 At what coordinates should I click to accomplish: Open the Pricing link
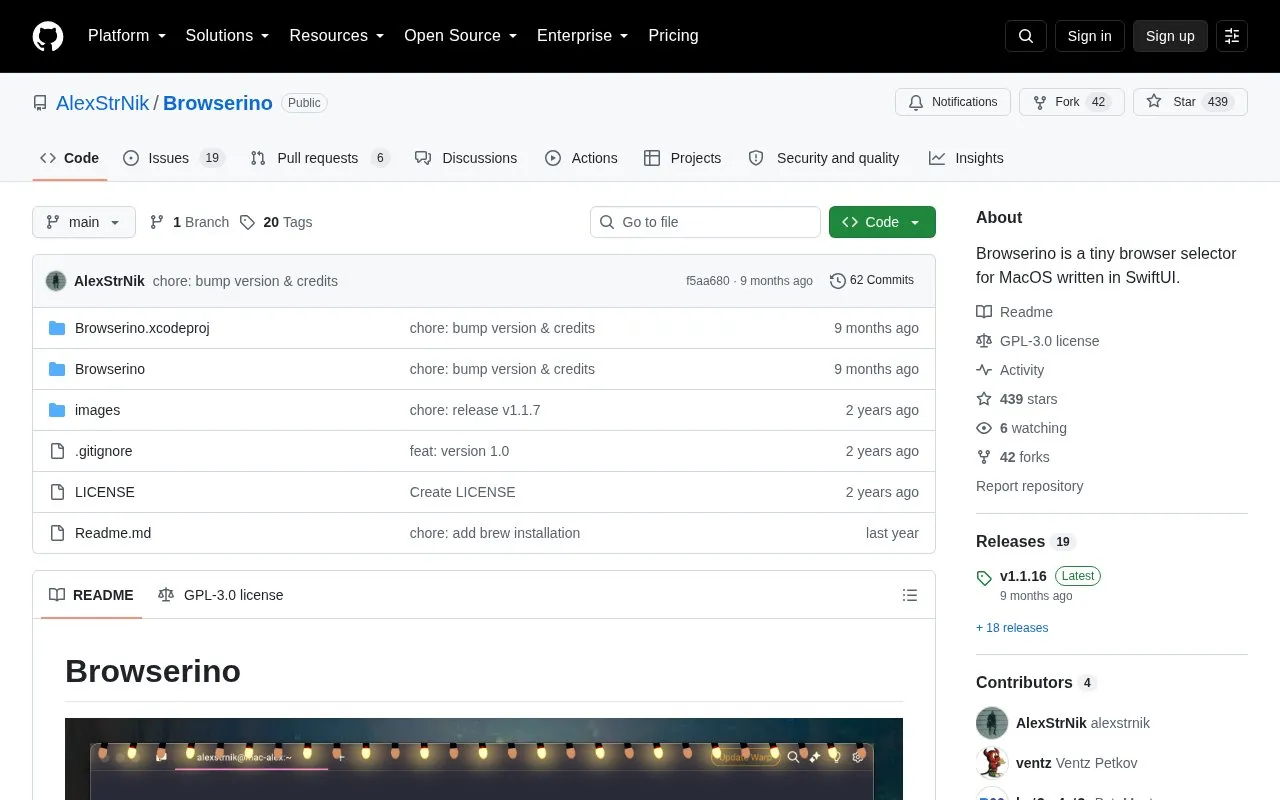pos(673,36)
